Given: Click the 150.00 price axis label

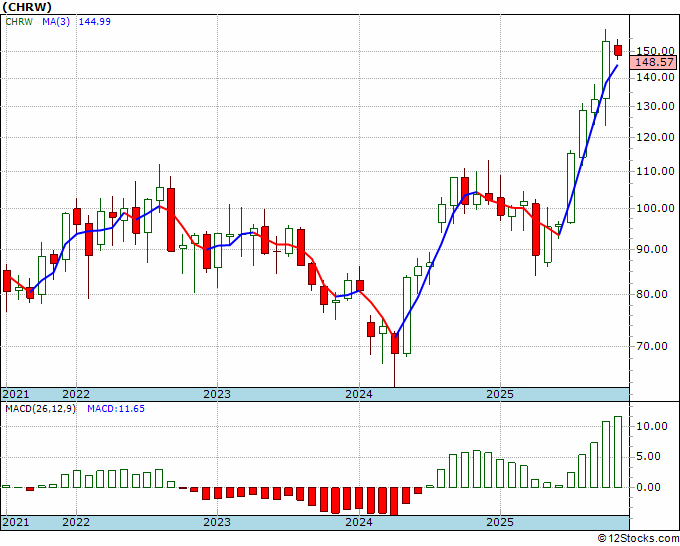Looking at the screenshot, I should point(656,51).
